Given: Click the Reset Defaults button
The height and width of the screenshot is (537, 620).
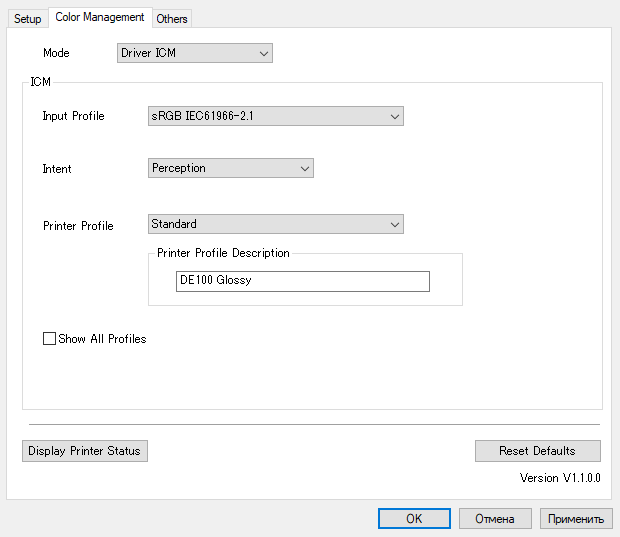Looking at the screenshot, I should 537,451.
